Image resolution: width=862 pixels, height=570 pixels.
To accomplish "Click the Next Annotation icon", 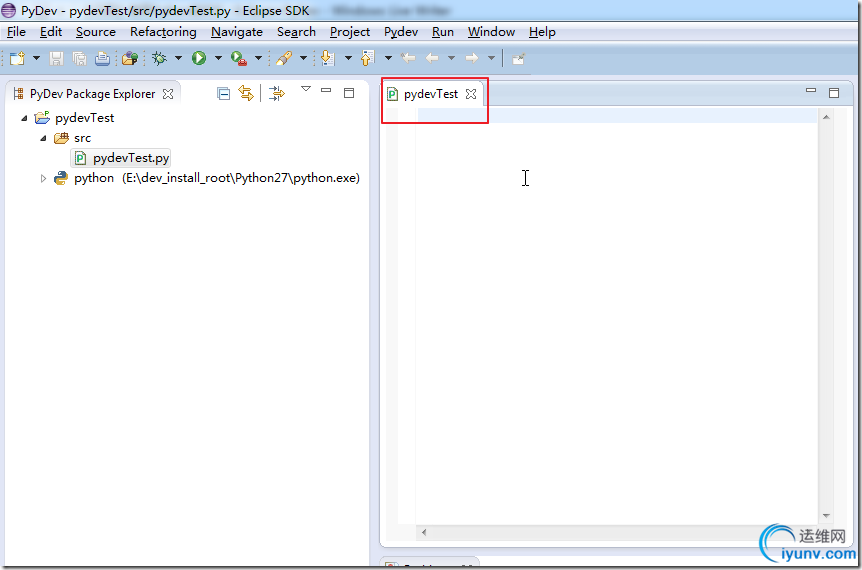I will (328, 58).
